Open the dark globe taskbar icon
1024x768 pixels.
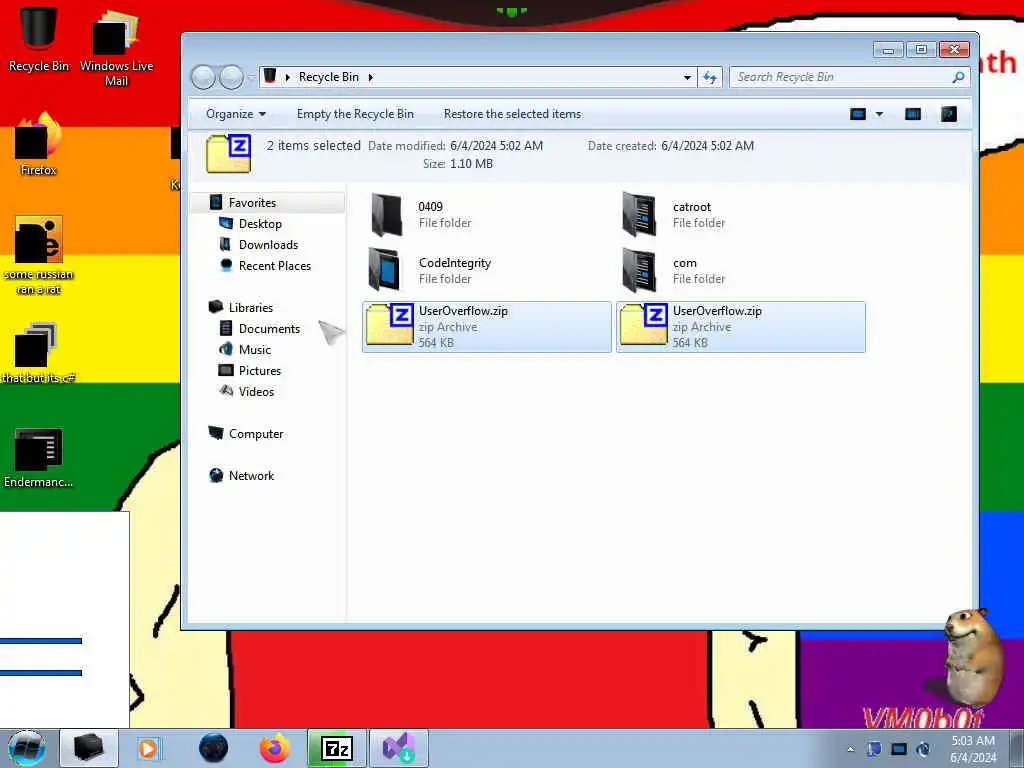[x=214, y=748]
